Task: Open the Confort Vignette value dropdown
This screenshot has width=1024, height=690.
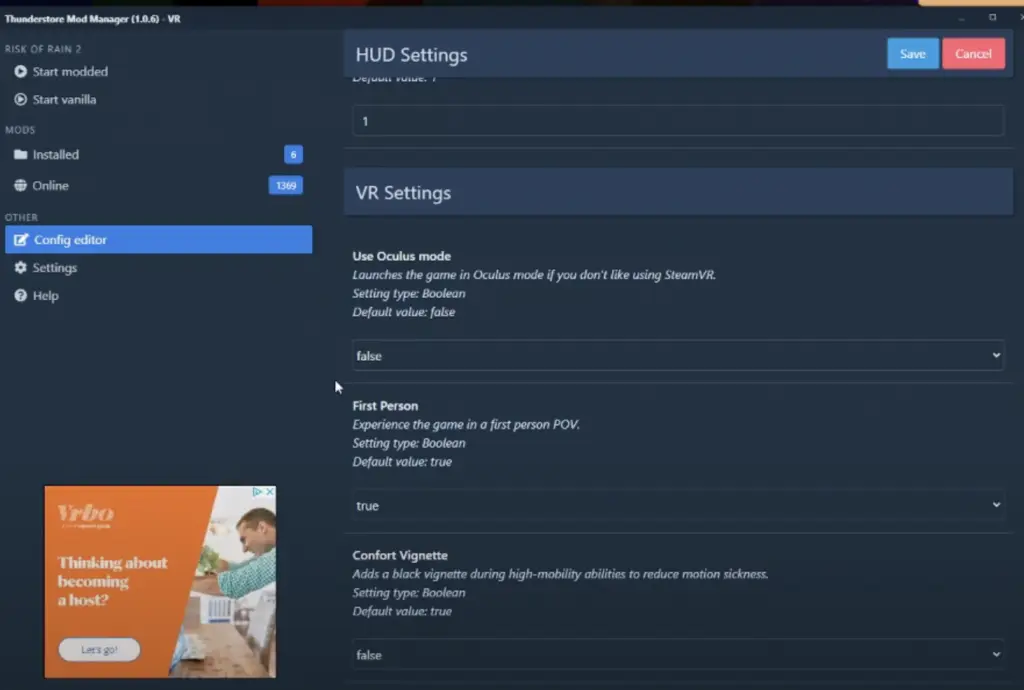Action: (678, 655)
